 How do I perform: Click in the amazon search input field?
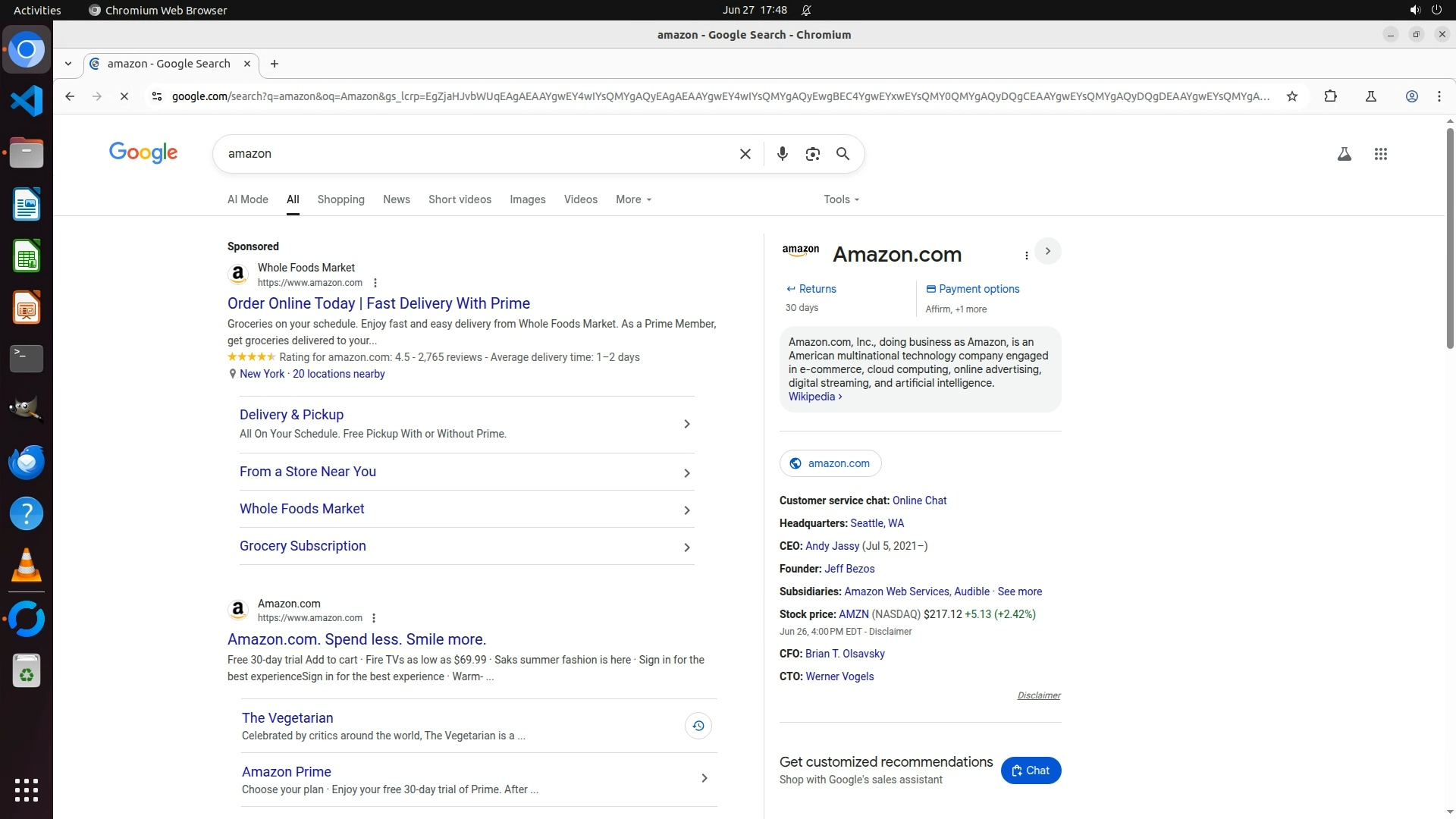[x=478, y=154]
